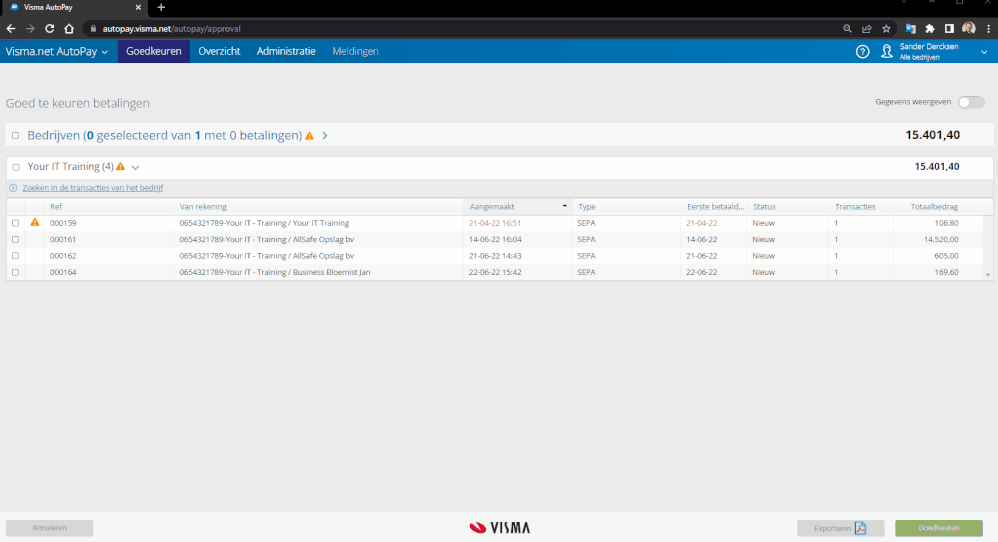
Task: Open the help question mark icon
Action: click(862, 52)
